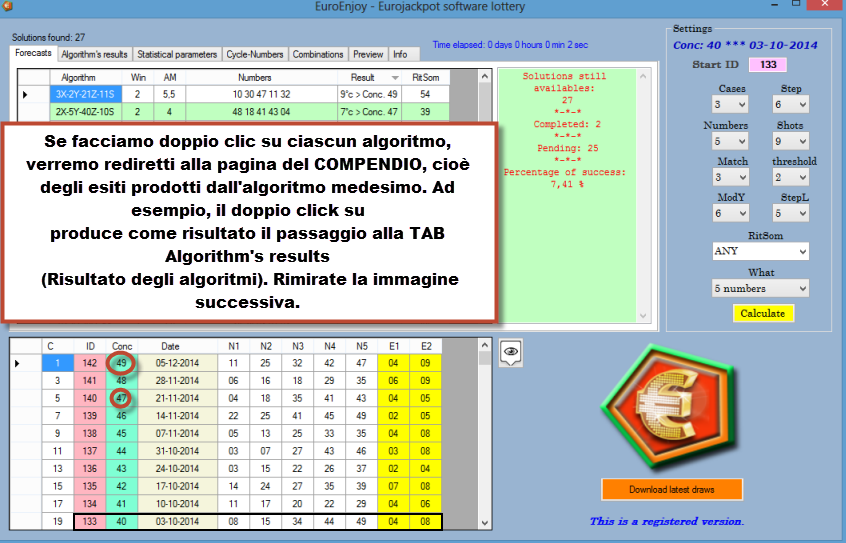Click the ID cell 138
The image size is (846, 543).
(x=90, y=433)
